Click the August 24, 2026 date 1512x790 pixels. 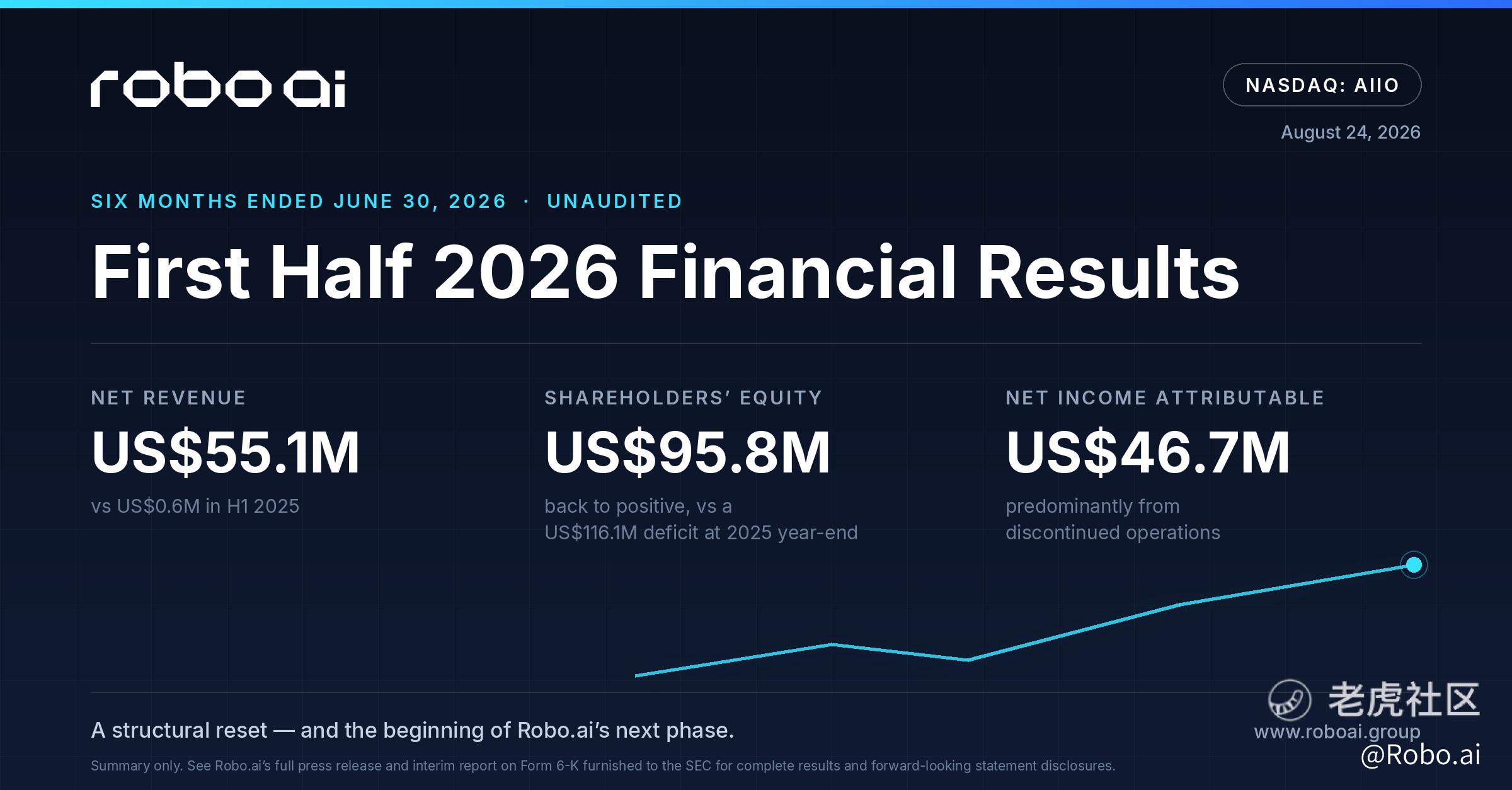[1351, 132]
